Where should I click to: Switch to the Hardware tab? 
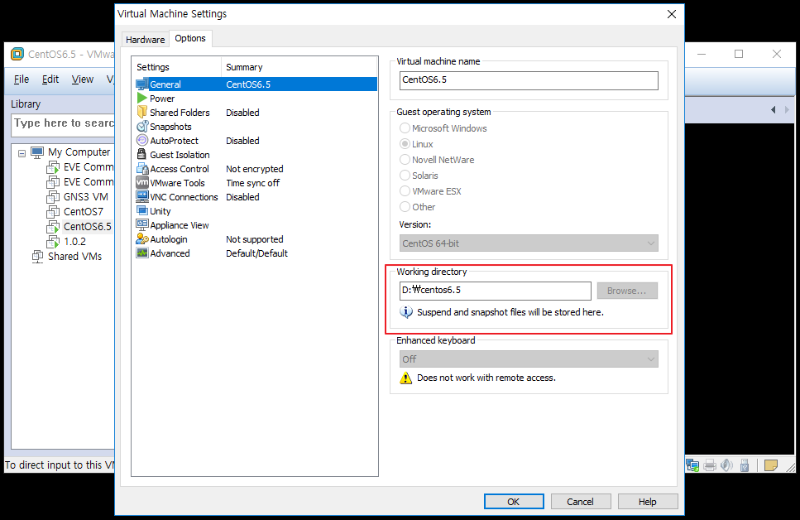pyautogui.click(x=145, y=39)
